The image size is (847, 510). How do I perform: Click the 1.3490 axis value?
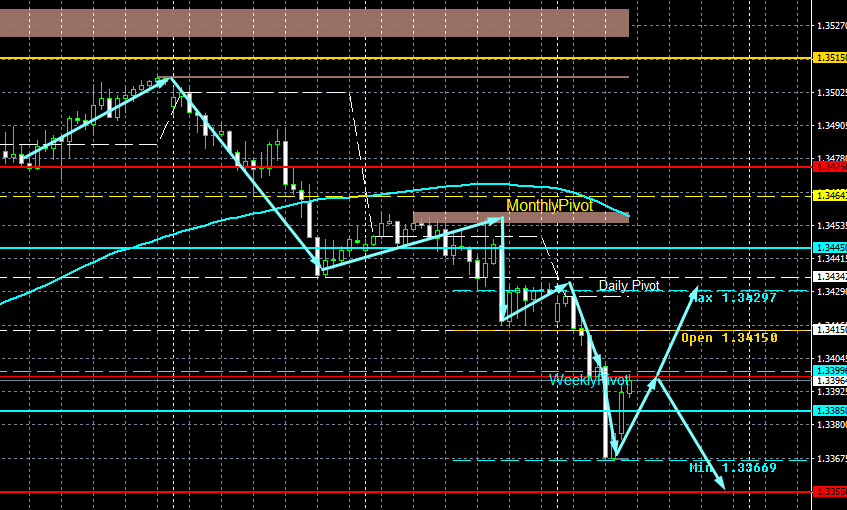coord(831,126)
